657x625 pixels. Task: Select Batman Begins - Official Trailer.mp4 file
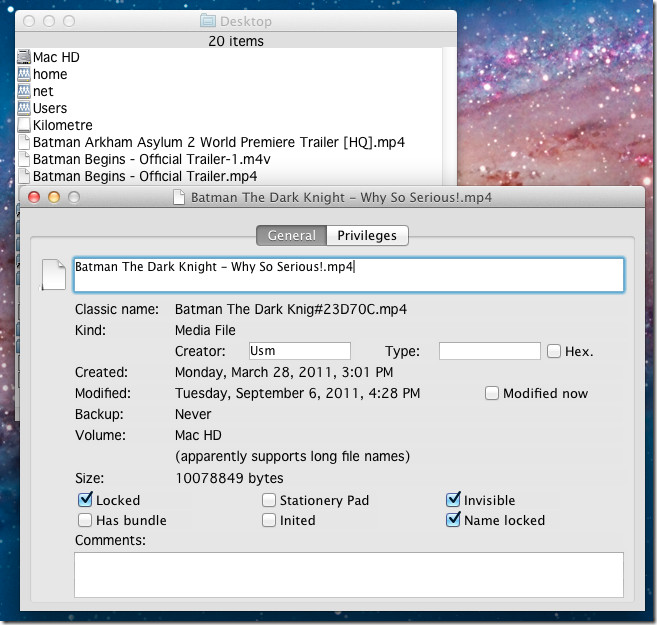230,176
